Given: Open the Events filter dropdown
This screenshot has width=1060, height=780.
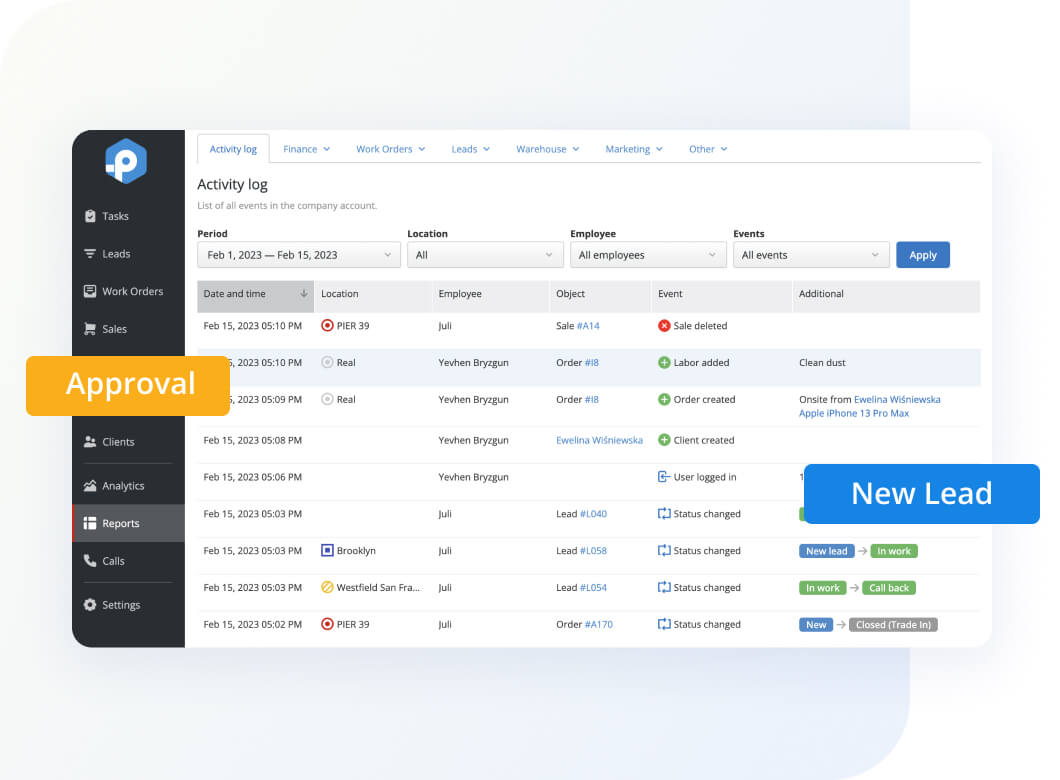Looking at the screenshot, I should pyautogui.click(x=811, y=254).
